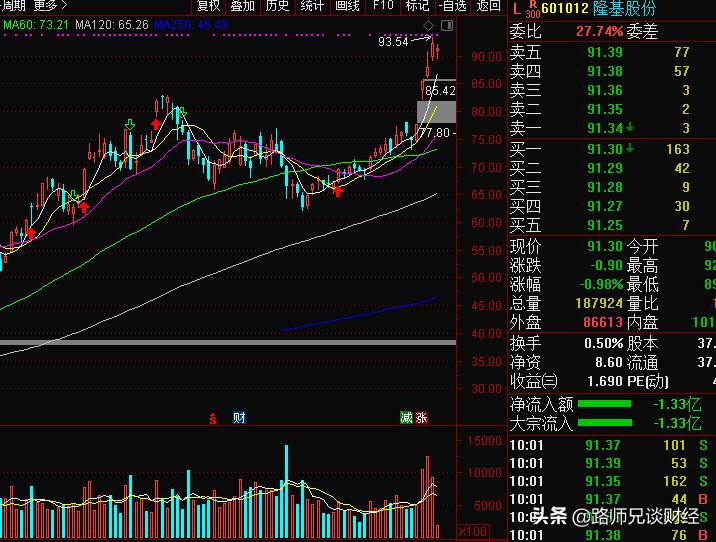Image resolution: width=716 pixels, height=542 pixels.
Task: Click the 委比 27.74% value
Action: pyautogui.click(x=599, y=32)
